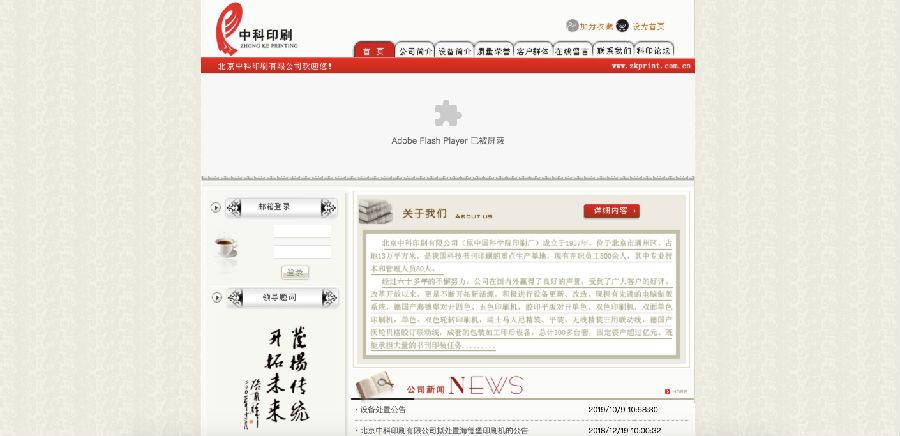Open the news about 海德堡印刷机 disposal
The width and height of the screenshot is (900, 436).
(x=444, y=430)
